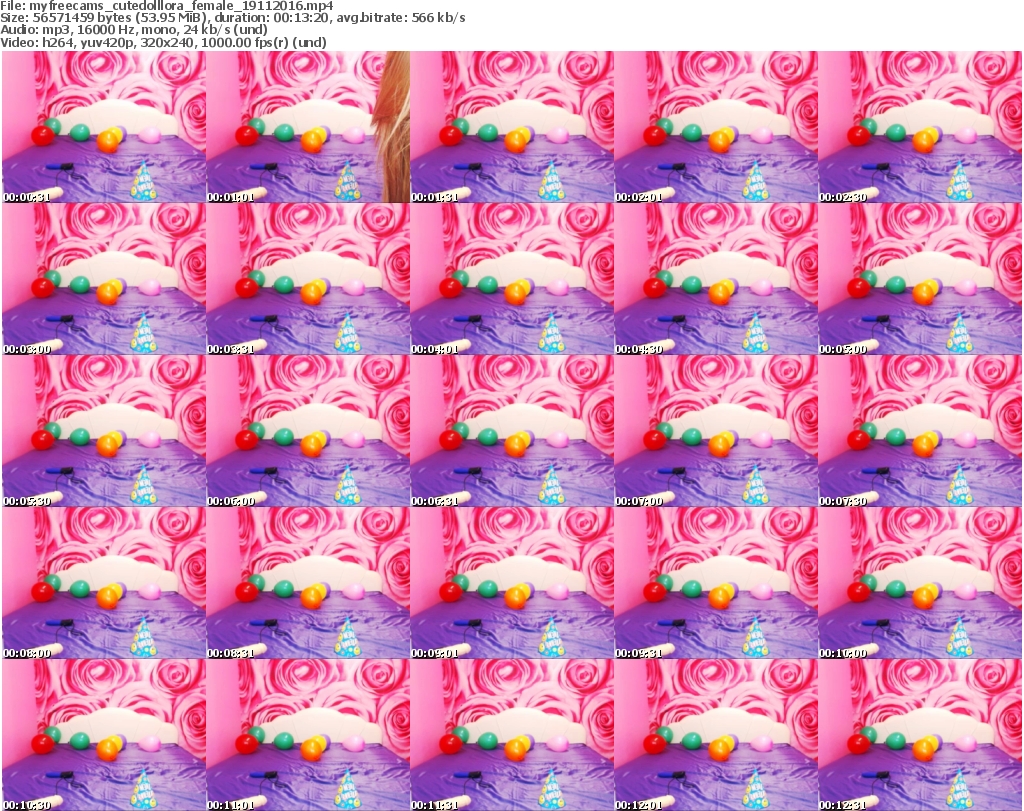Pick the frame marked 00:12:01
Screen dimensions: 1024x811
point(716,735)
